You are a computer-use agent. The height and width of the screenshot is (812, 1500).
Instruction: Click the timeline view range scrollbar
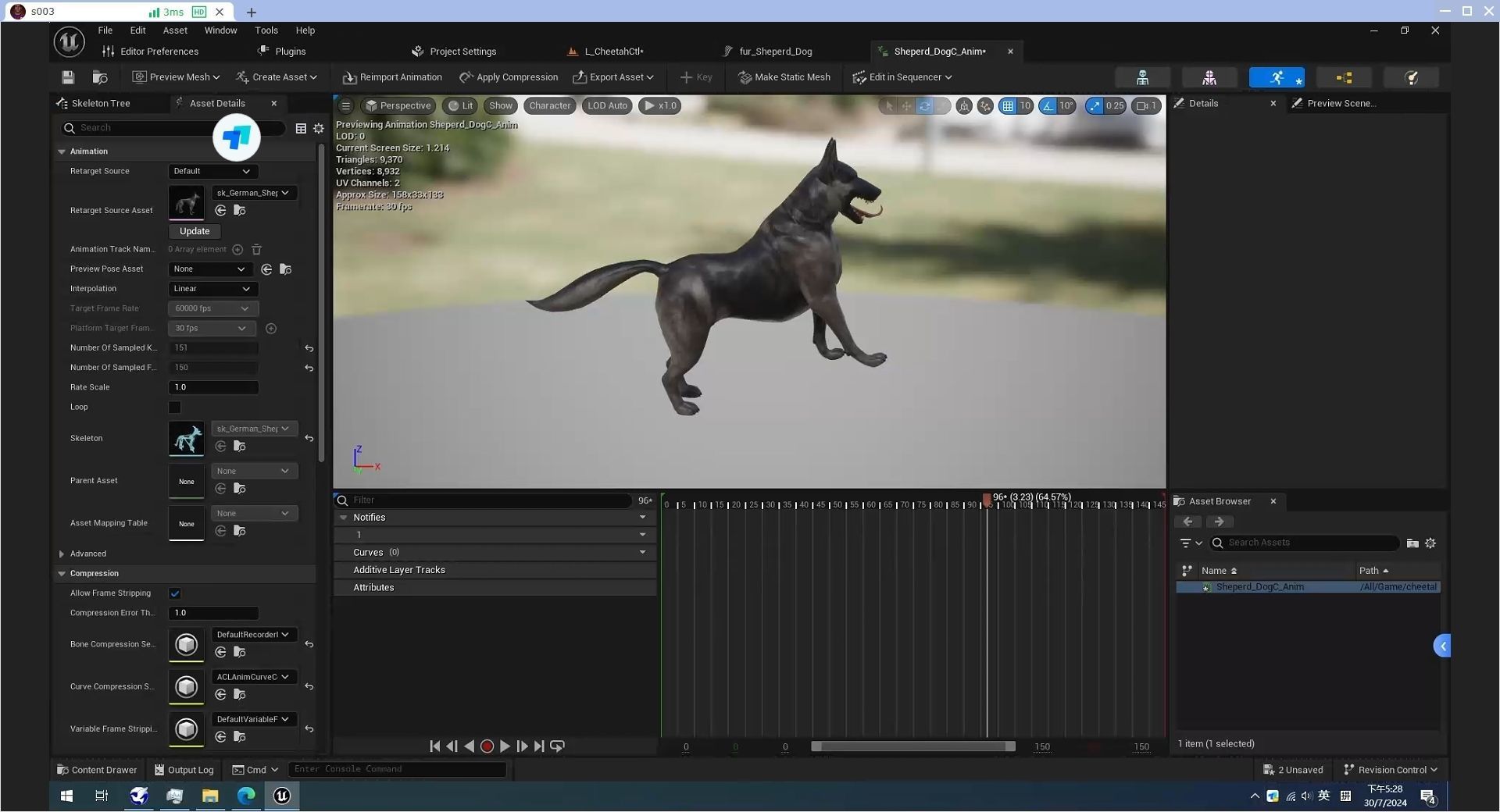(913, 747)
